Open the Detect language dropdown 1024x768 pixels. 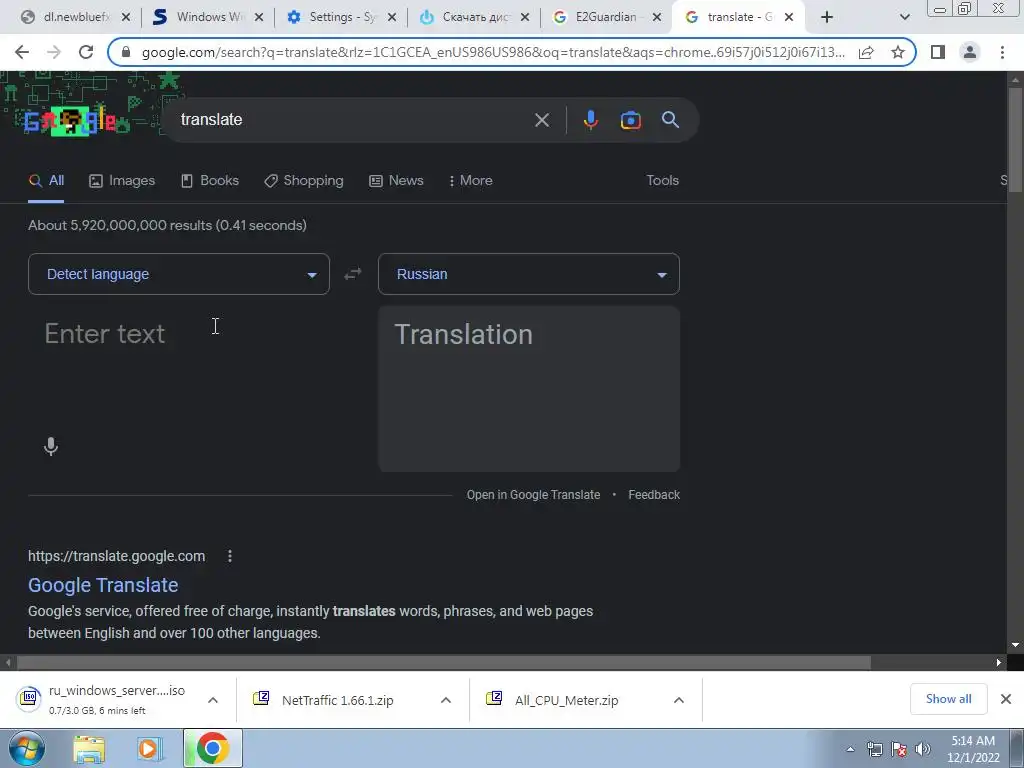click(179, 274)
